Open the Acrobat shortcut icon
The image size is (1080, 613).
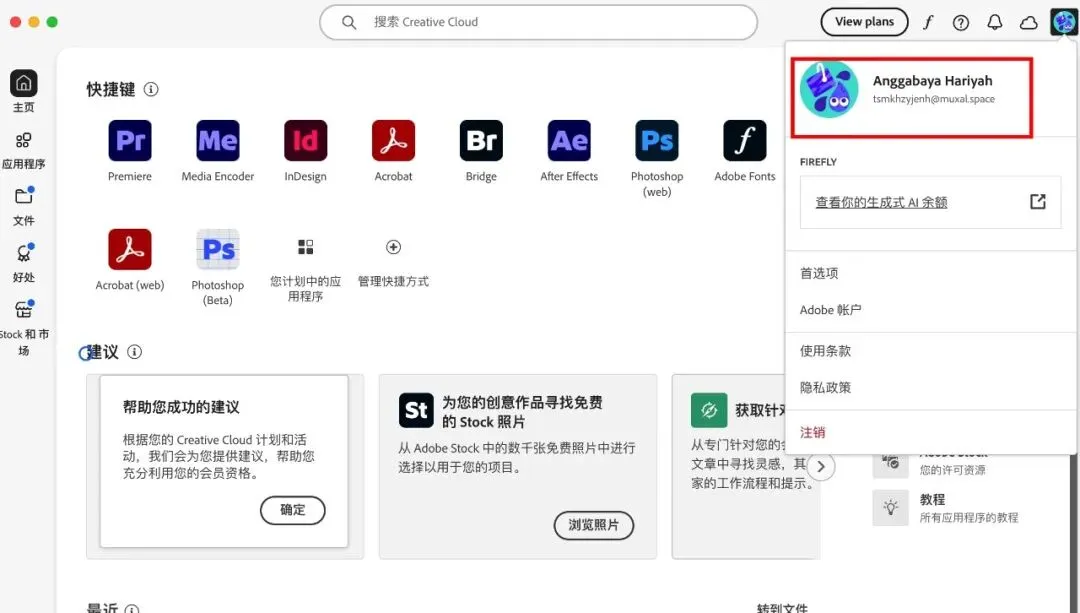coord(393,141)
